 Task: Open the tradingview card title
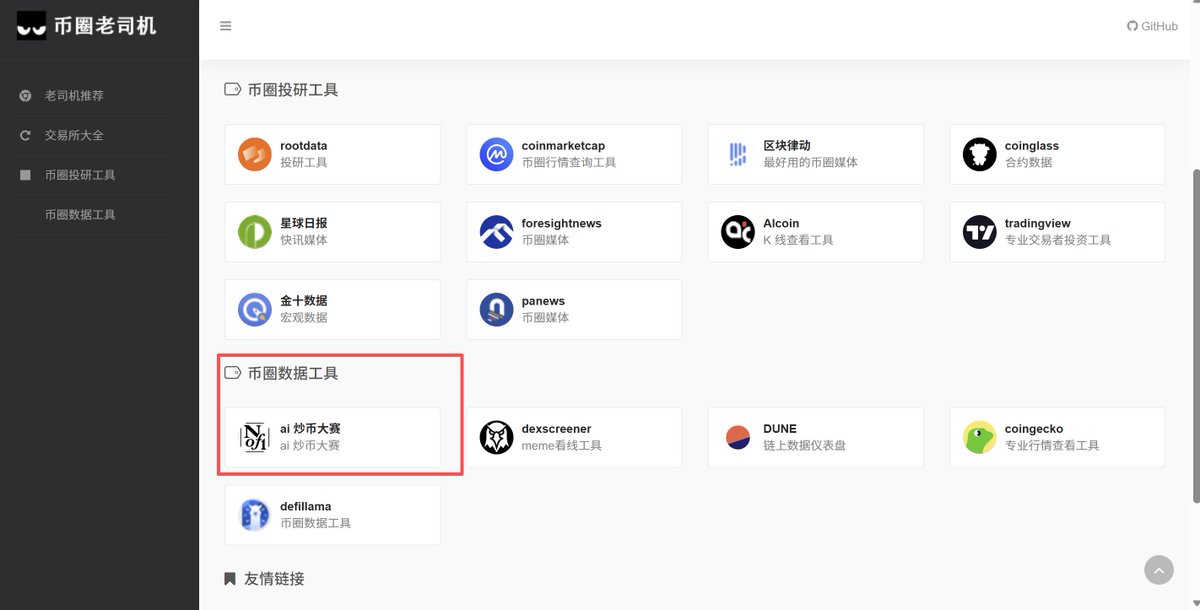coord(1037,224)
